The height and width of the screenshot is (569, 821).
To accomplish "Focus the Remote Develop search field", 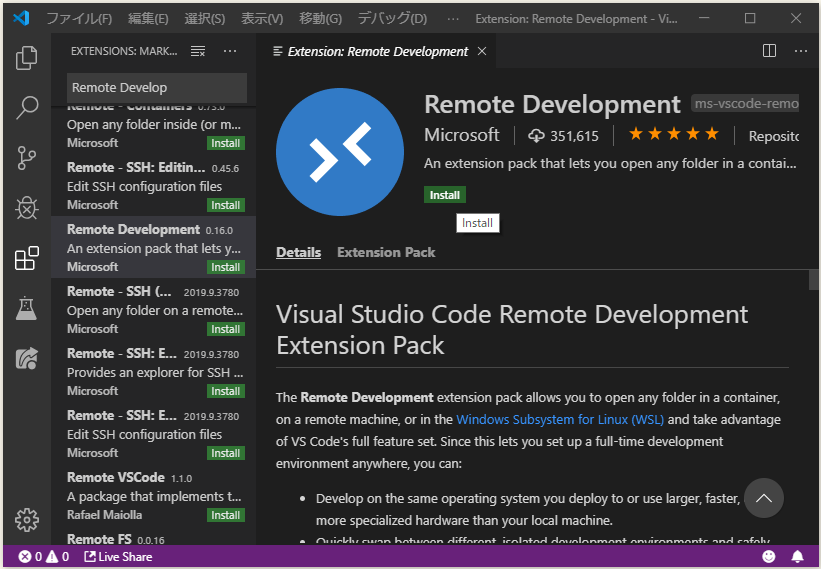I will [x=157, y=87].
